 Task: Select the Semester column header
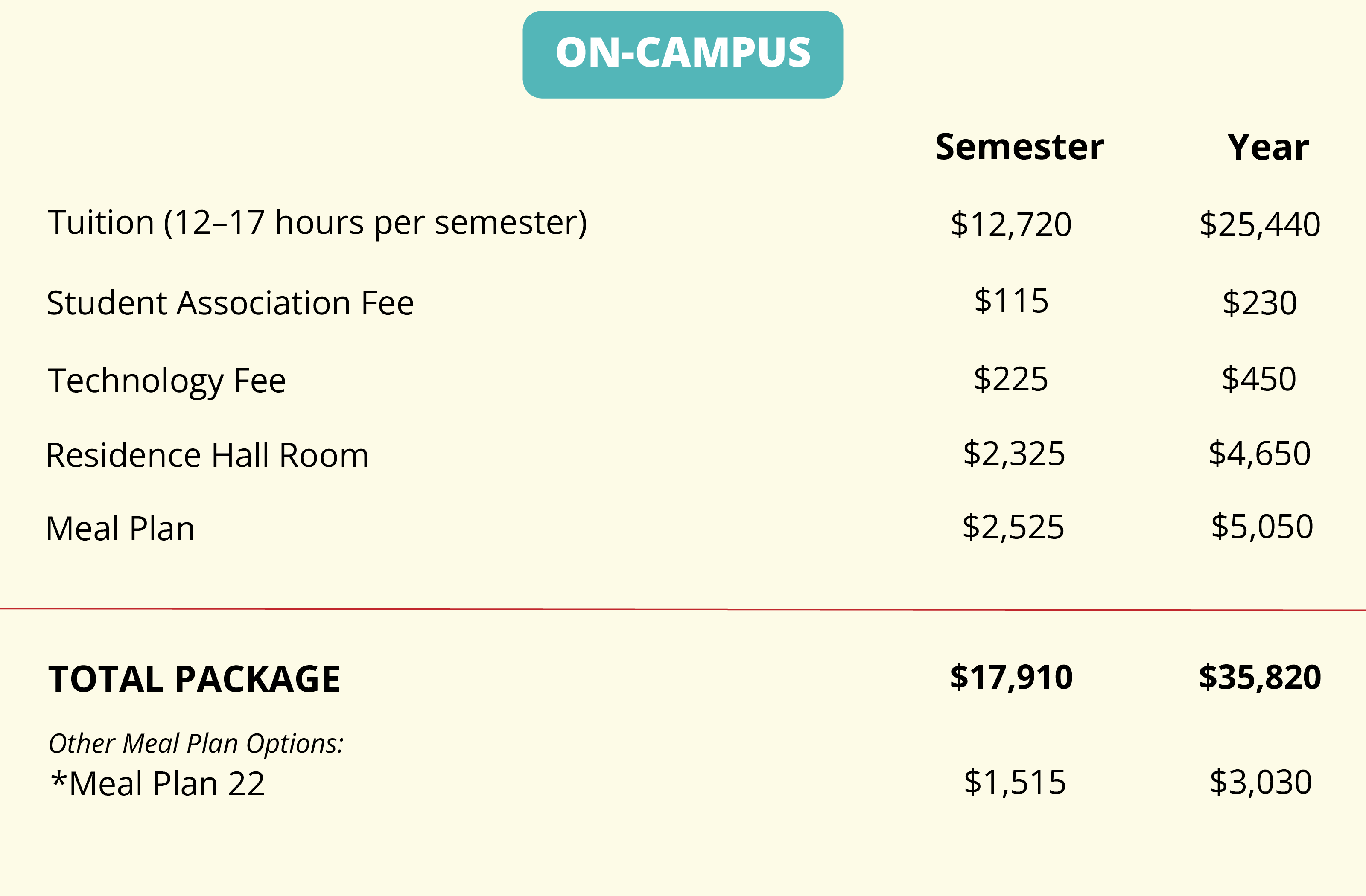point(1019,147)
